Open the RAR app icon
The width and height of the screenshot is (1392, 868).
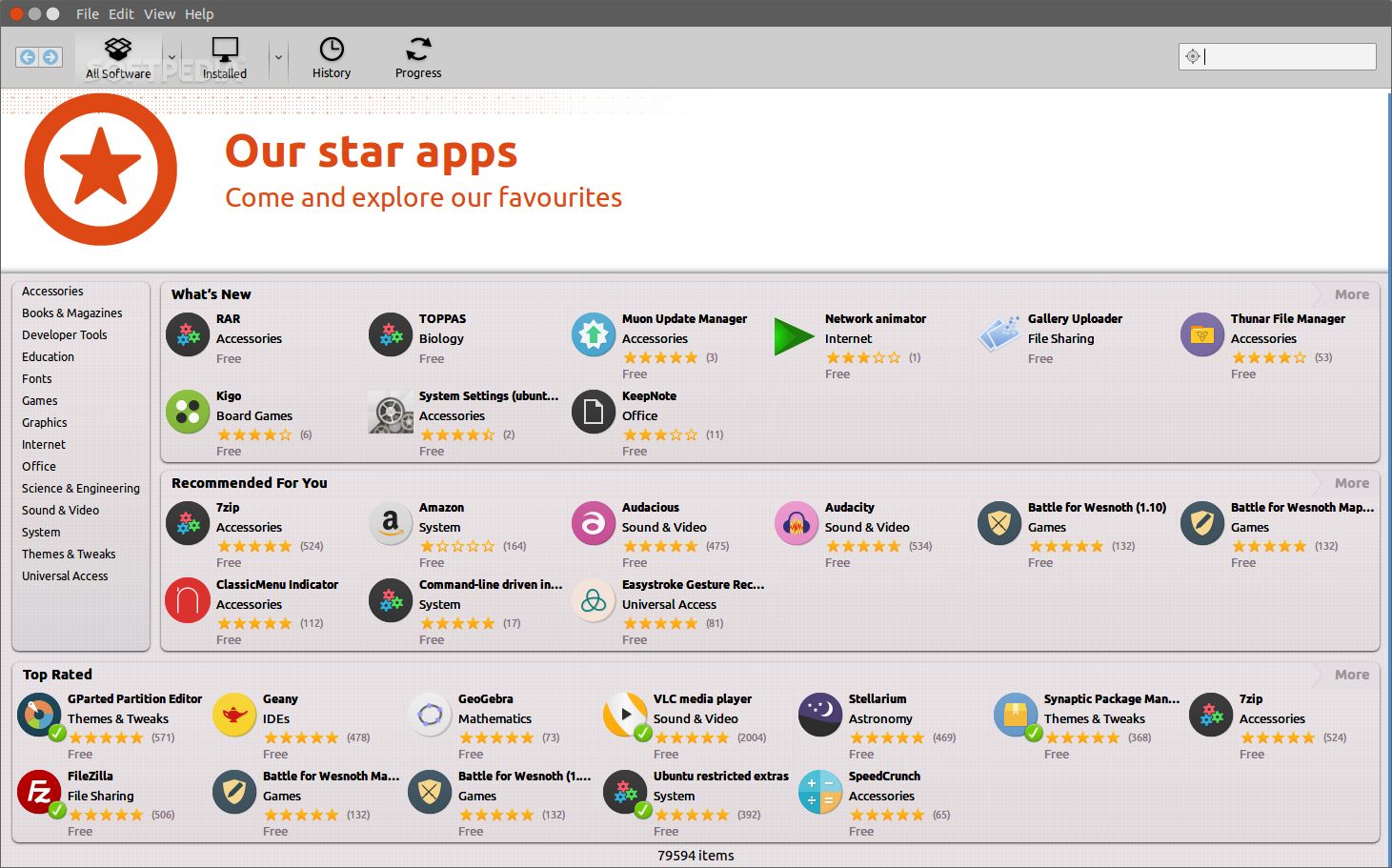point(188,335)
